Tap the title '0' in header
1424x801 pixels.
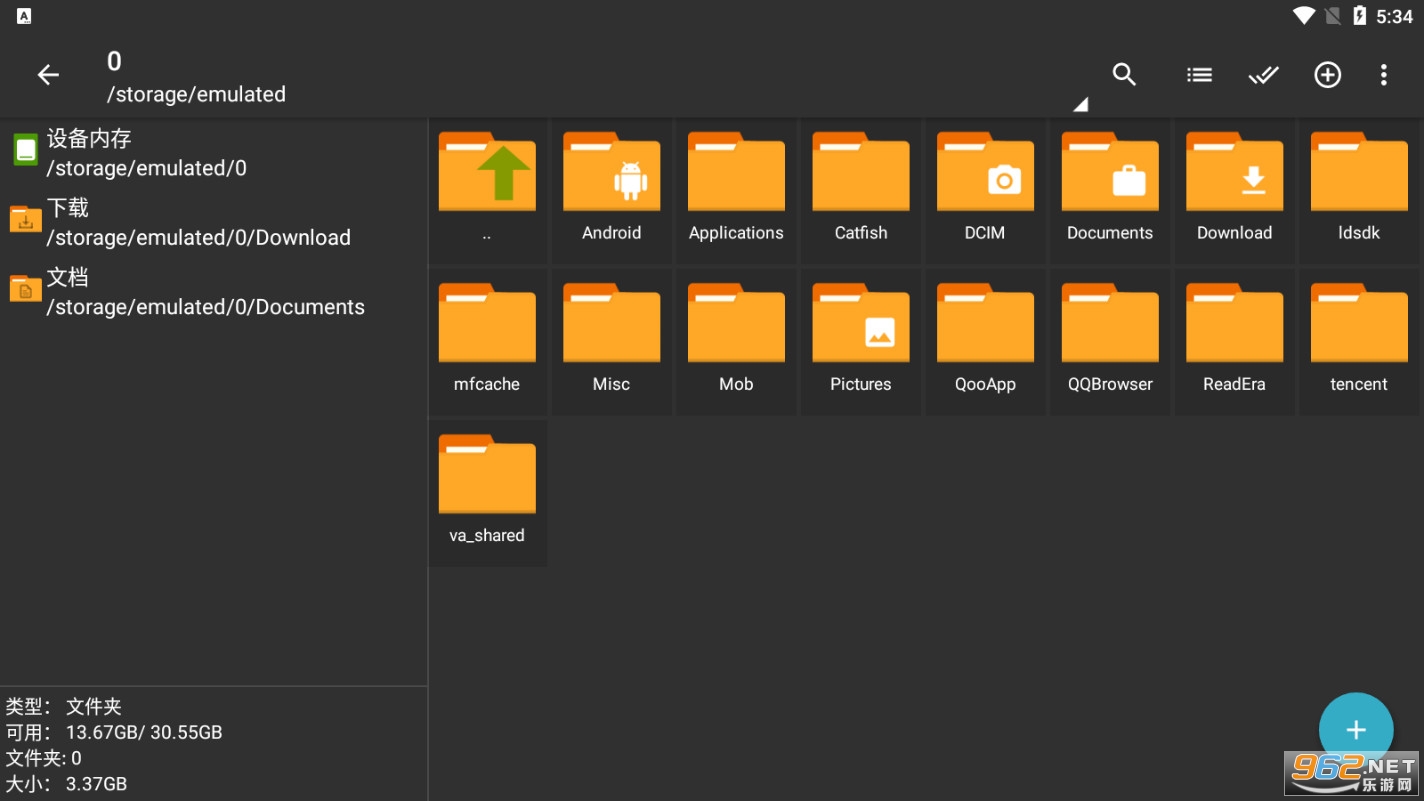click(x=114, y=61)
